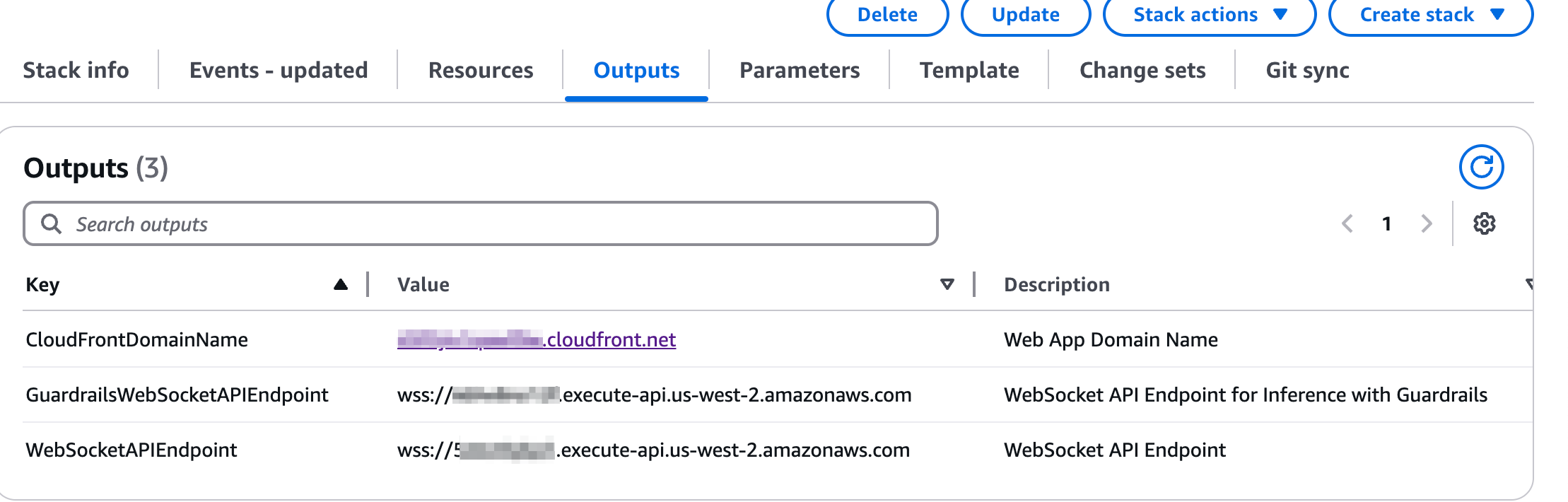The width and height of the screenshot is (1568, 502).
Task: Go to next outputs page
Action: (1427, 223)
